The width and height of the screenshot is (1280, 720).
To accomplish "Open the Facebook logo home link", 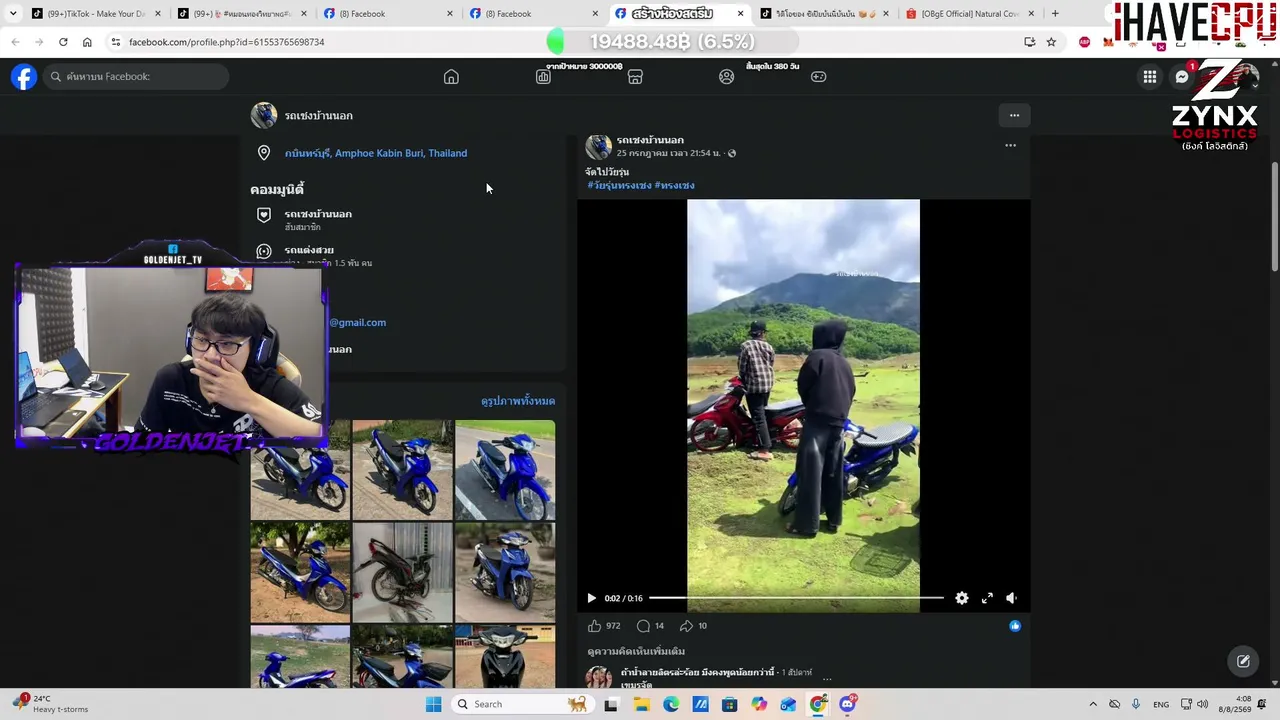I will point(24,77).
